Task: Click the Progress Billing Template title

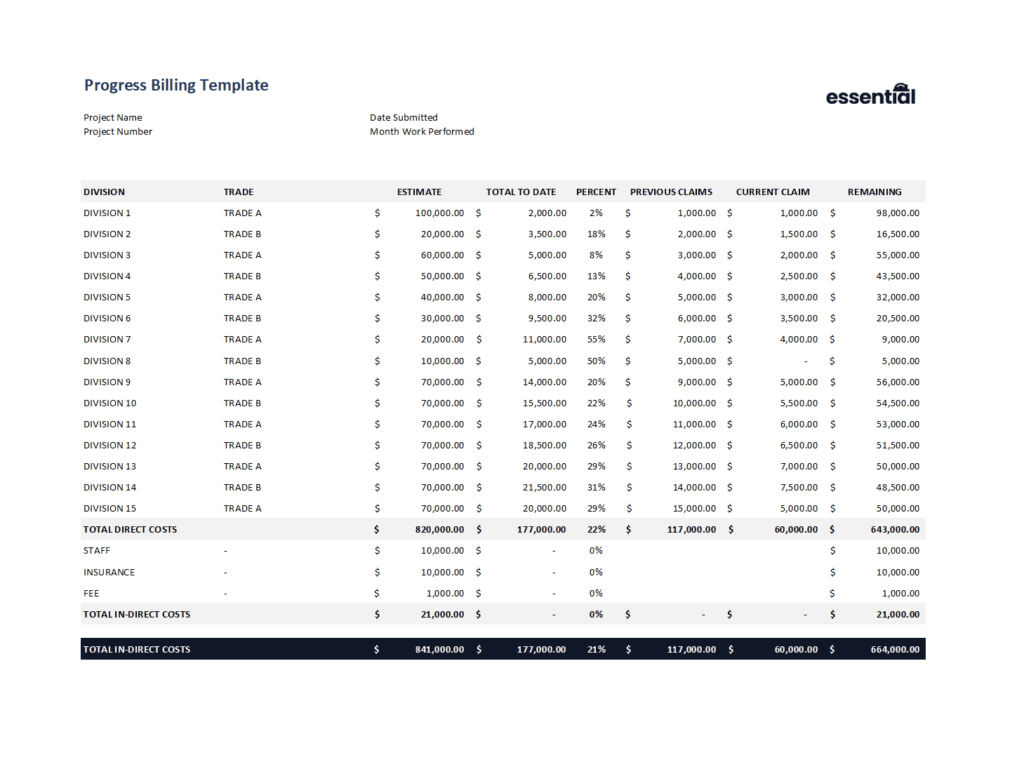Action: click(176, 85)
